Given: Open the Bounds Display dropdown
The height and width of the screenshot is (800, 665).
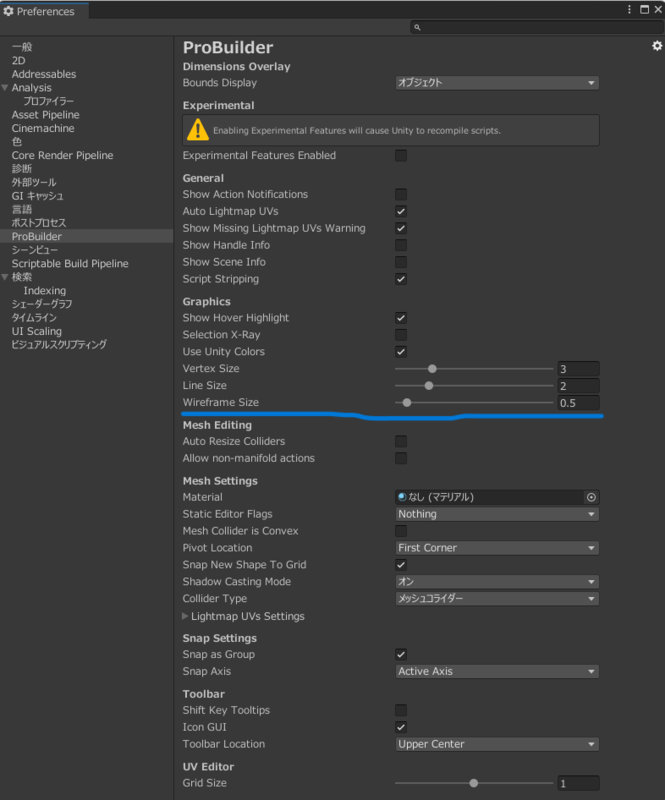Looking at the screenshot, I should (497, 83).
